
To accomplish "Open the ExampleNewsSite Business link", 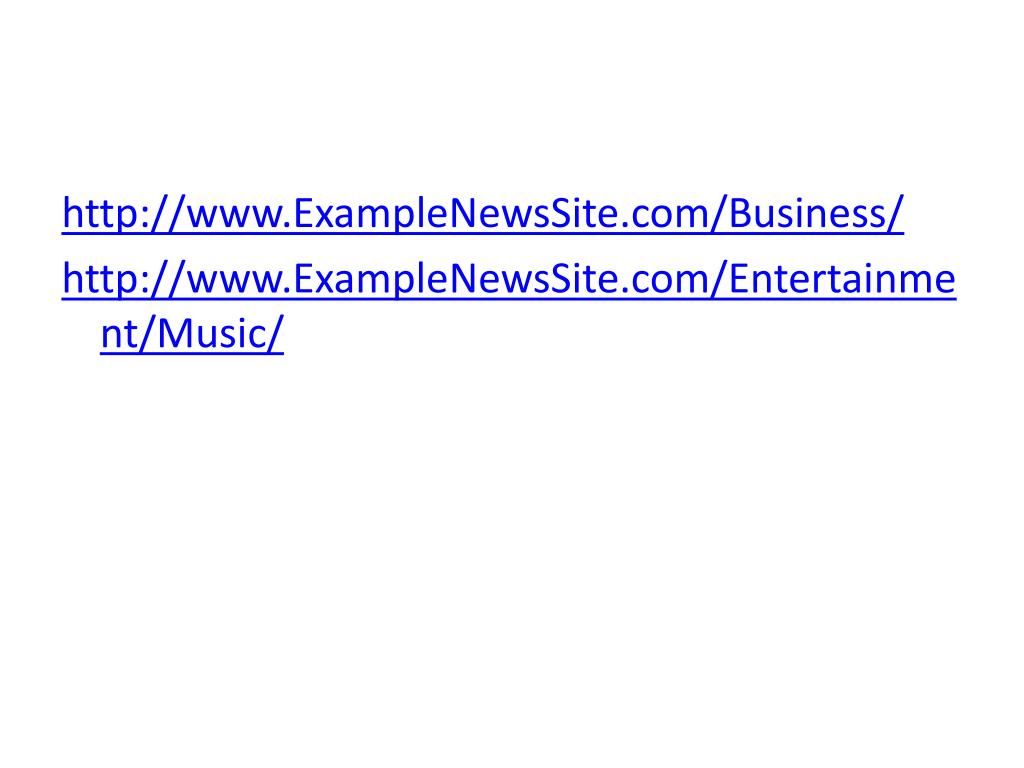I will tap(483, 214).
